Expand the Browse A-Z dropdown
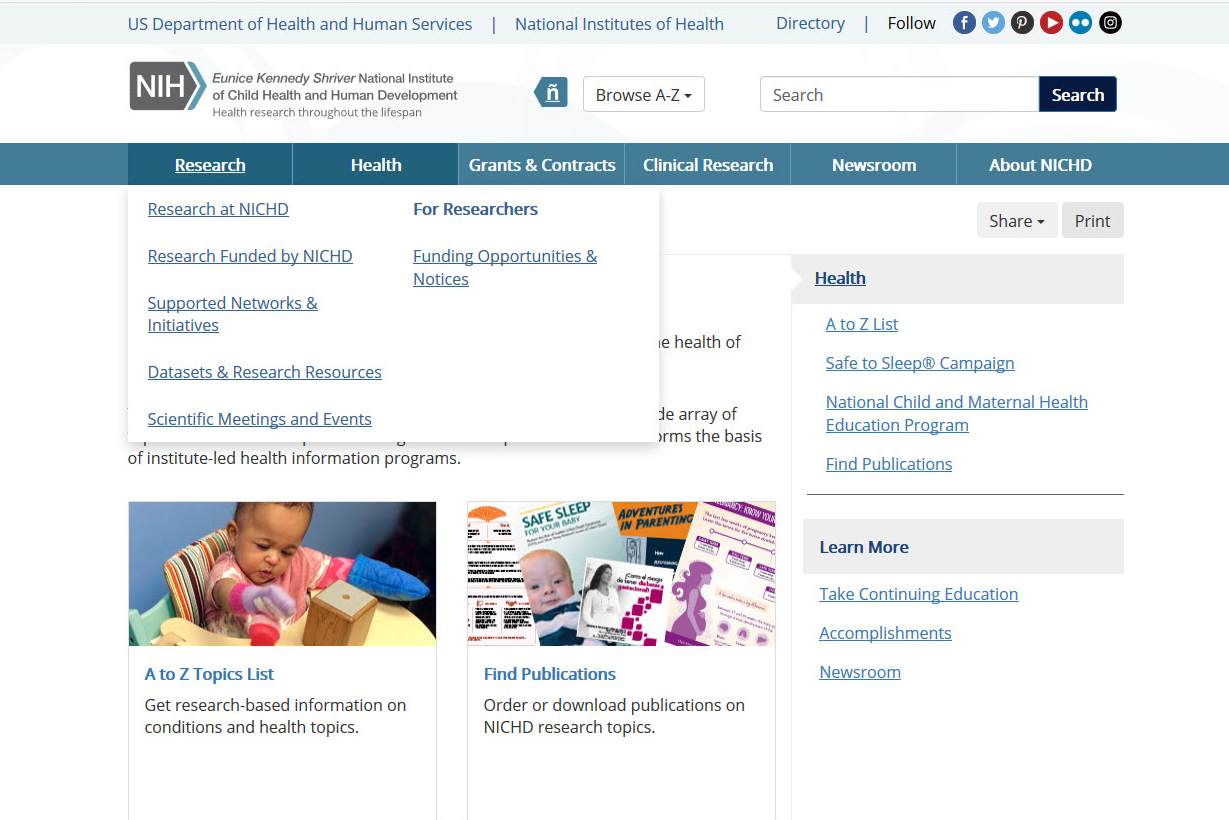This screenshot has height=820, width=1229. [643, 94]
